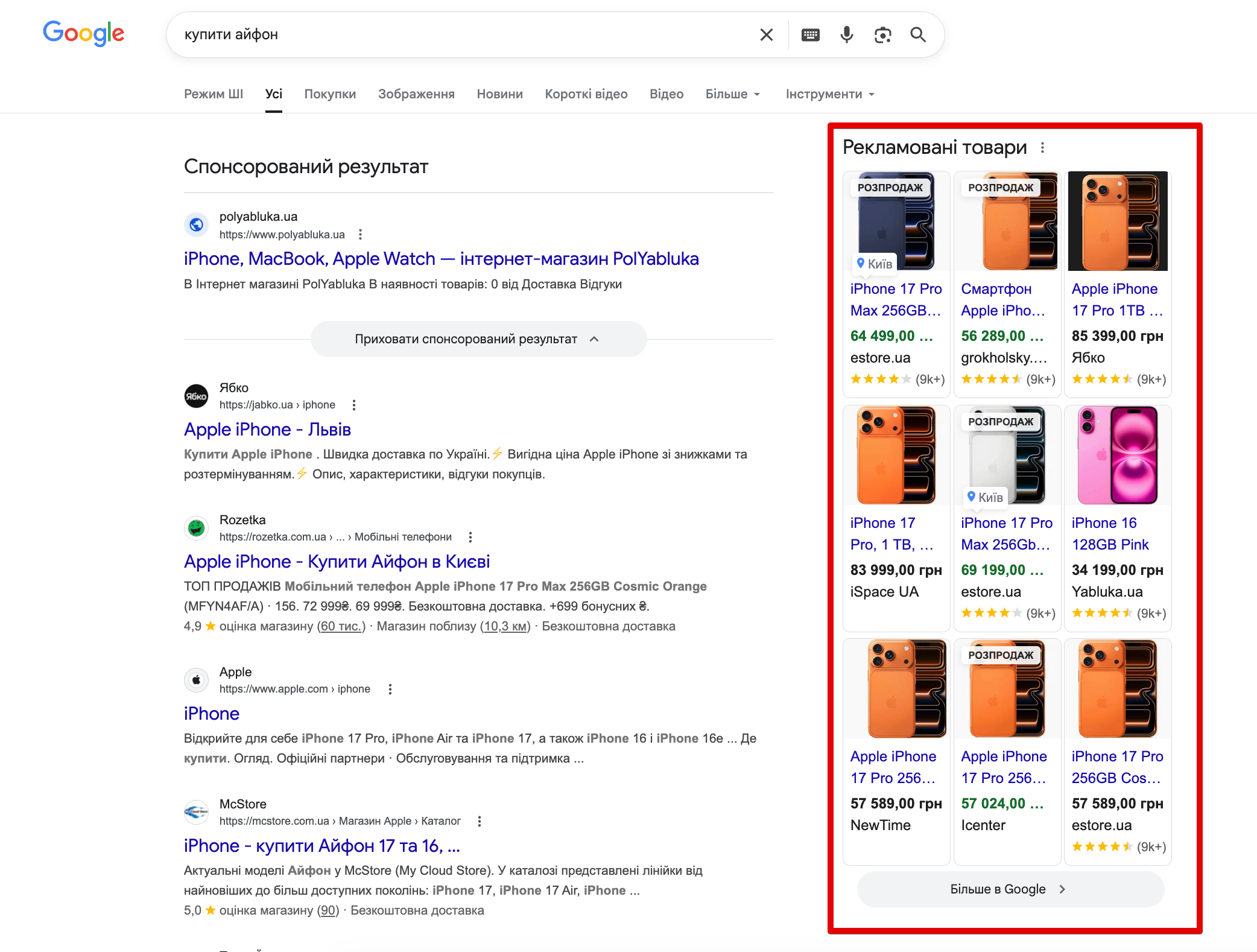Click the 83 999,00 грн price
The image size is (1257, 952).
click(x=896, y=570)
